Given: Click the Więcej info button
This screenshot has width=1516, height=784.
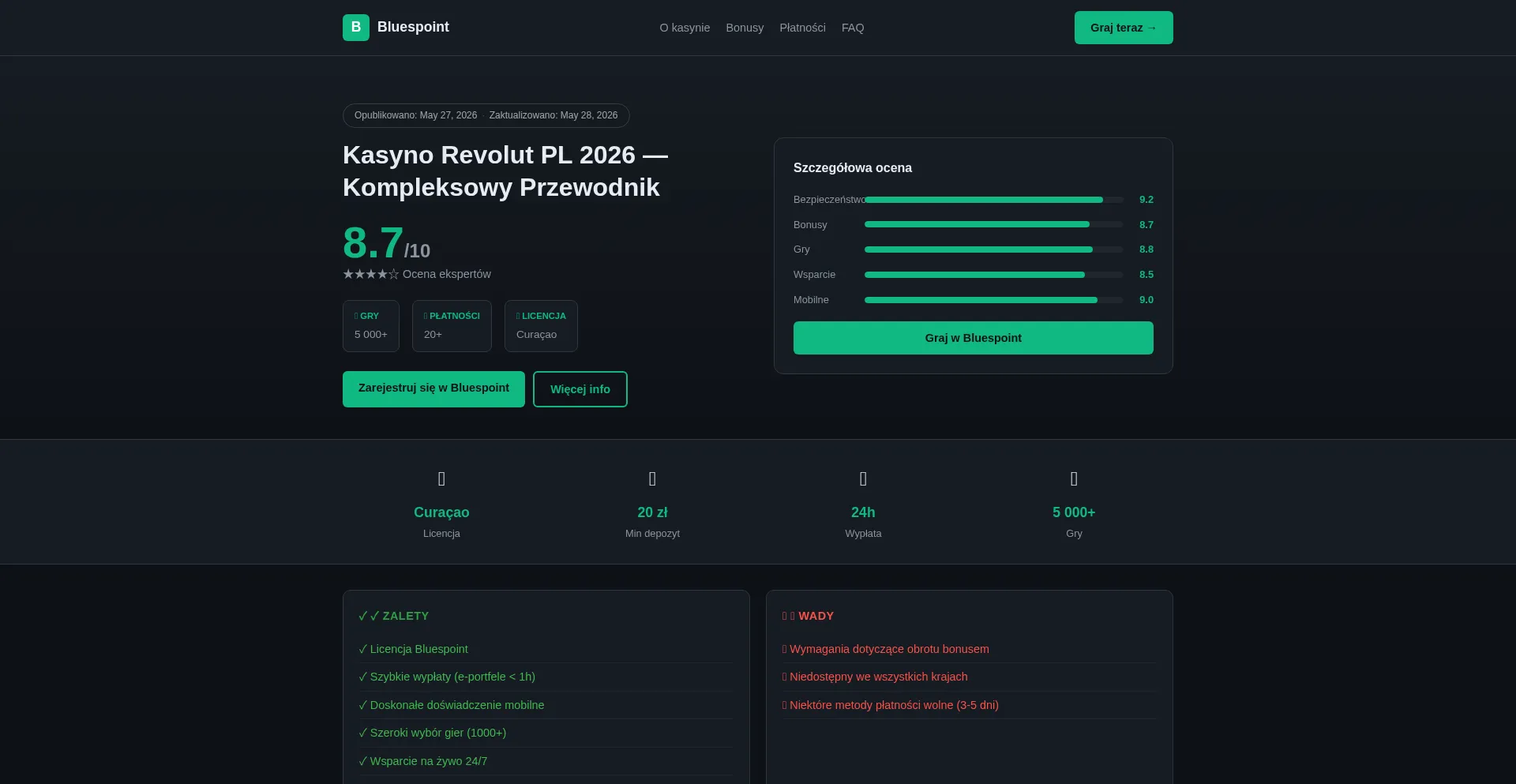Looking at the screenshot, I should pyautogui.click(x=580, y=389).
